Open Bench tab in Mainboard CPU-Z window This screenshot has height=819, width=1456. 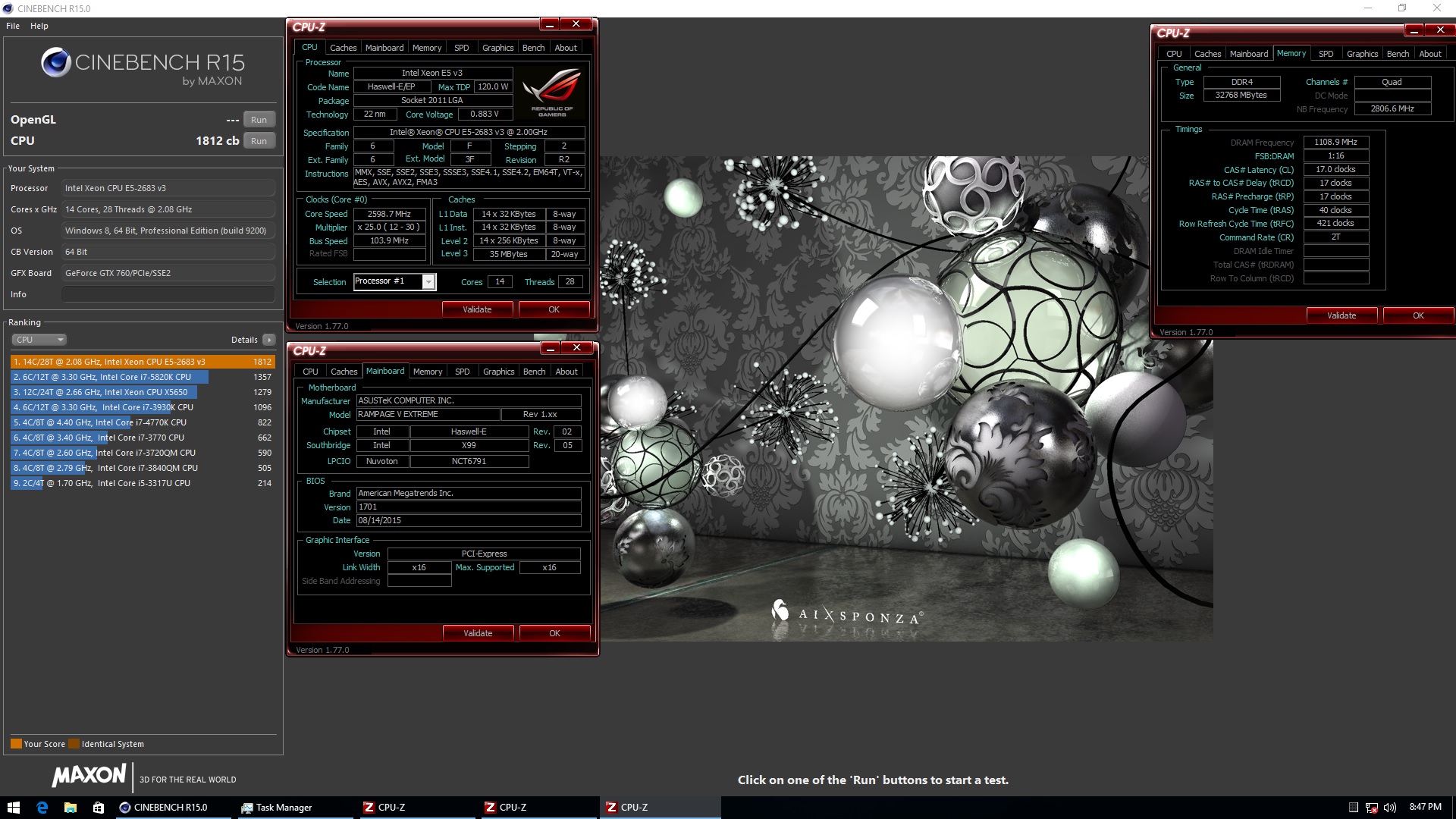coord(535,372)
